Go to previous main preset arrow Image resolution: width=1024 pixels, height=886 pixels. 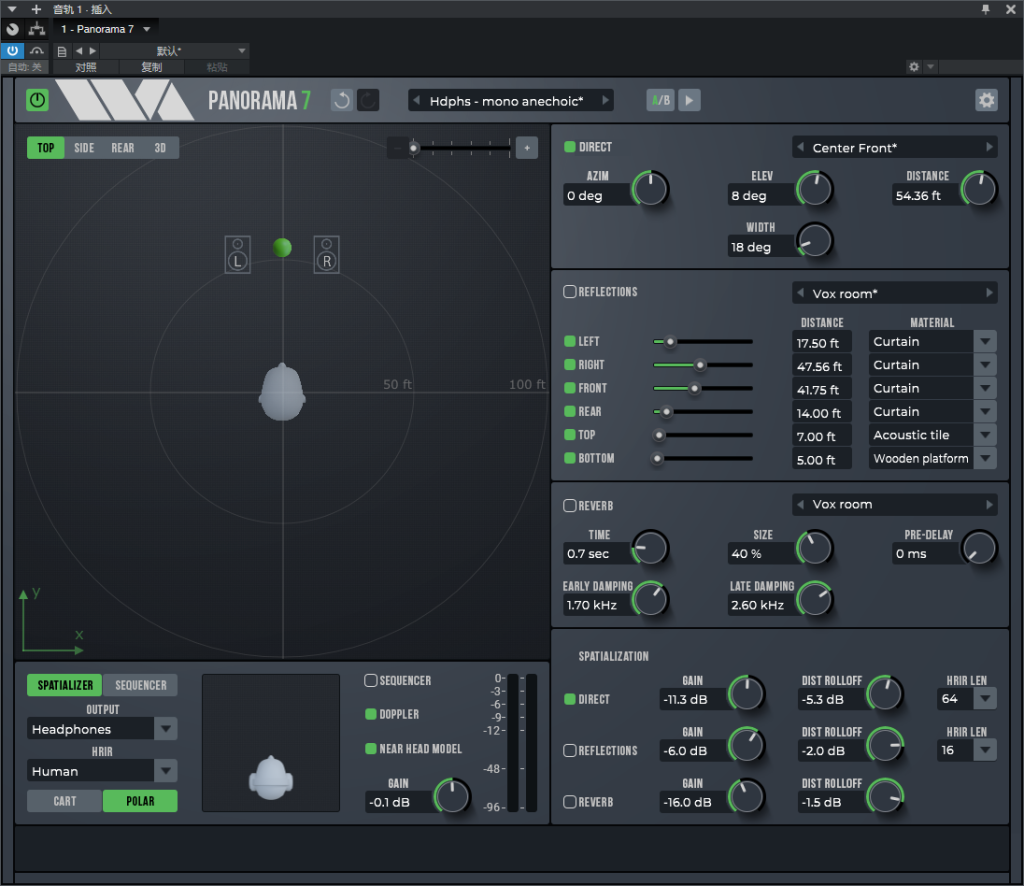point(417,101)
